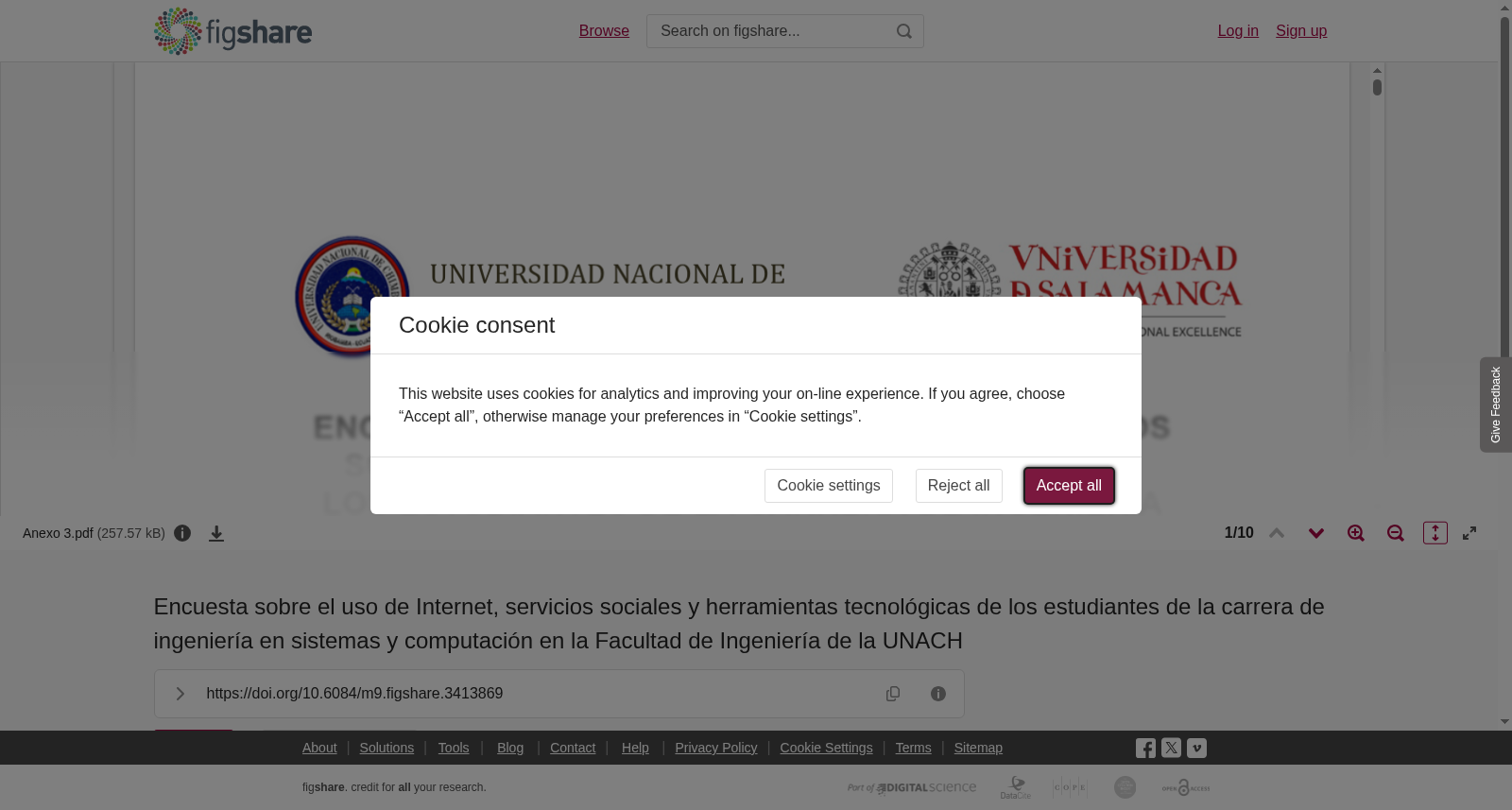Open Help footer link
Viewport: 1512px width, 810px height.
(x=635, y=748)
